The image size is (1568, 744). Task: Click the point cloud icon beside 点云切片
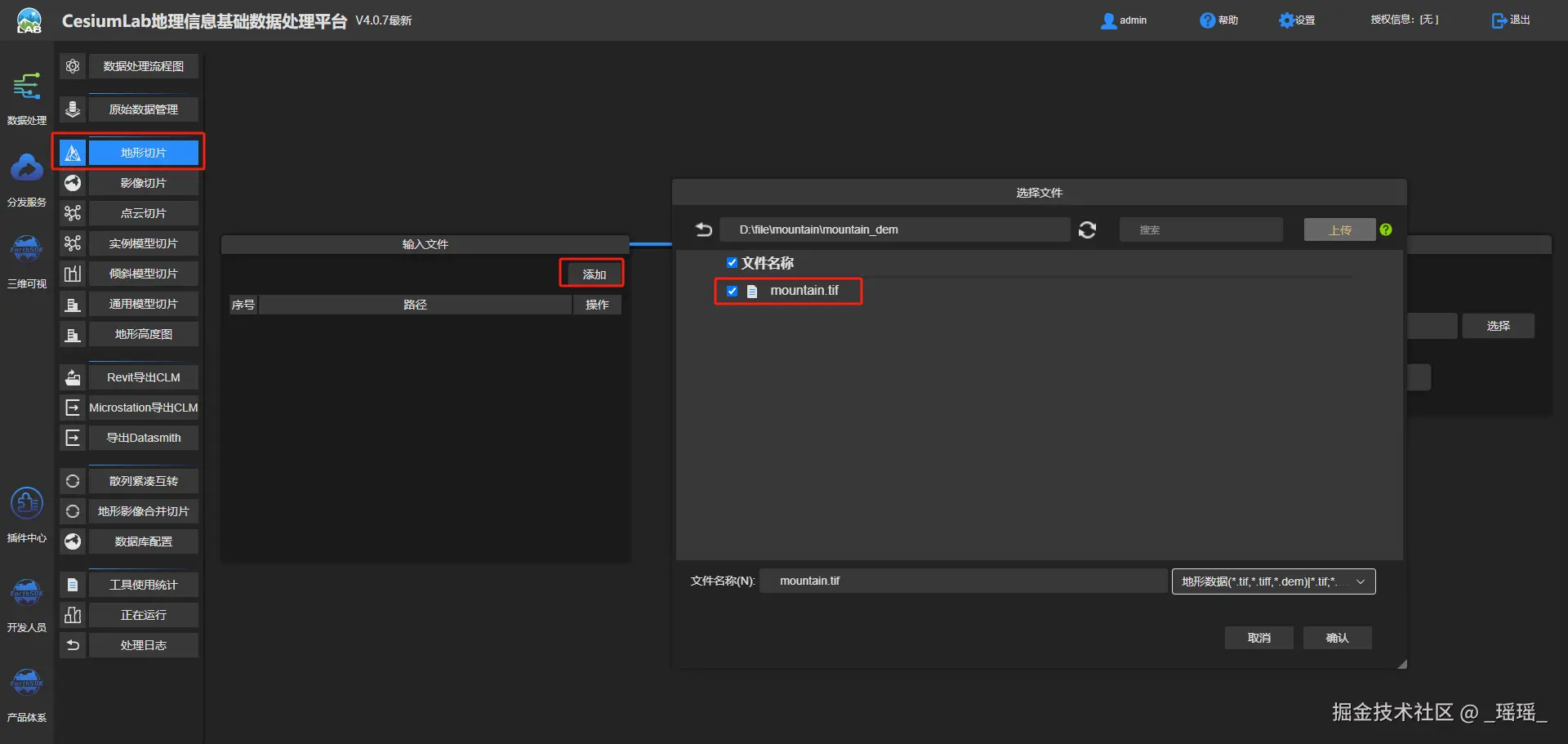click(x=73, y=213)
